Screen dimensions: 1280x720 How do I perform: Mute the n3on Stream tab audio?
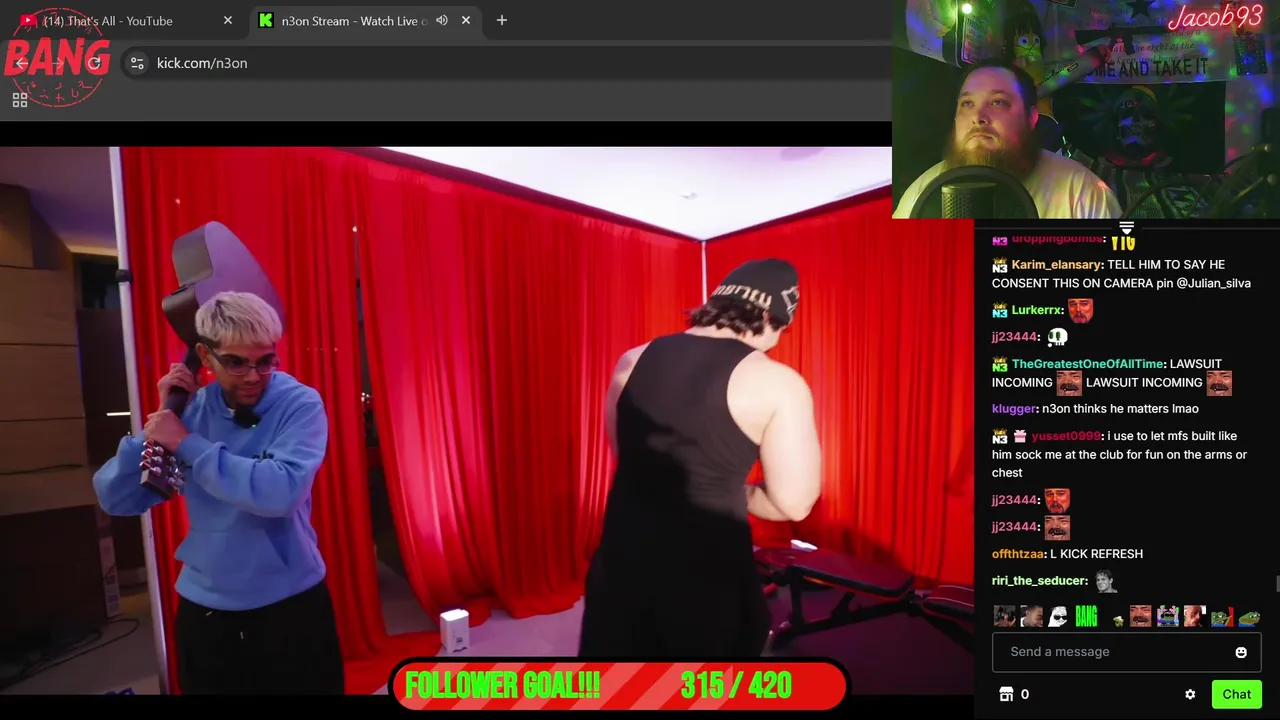click(442, 20)
